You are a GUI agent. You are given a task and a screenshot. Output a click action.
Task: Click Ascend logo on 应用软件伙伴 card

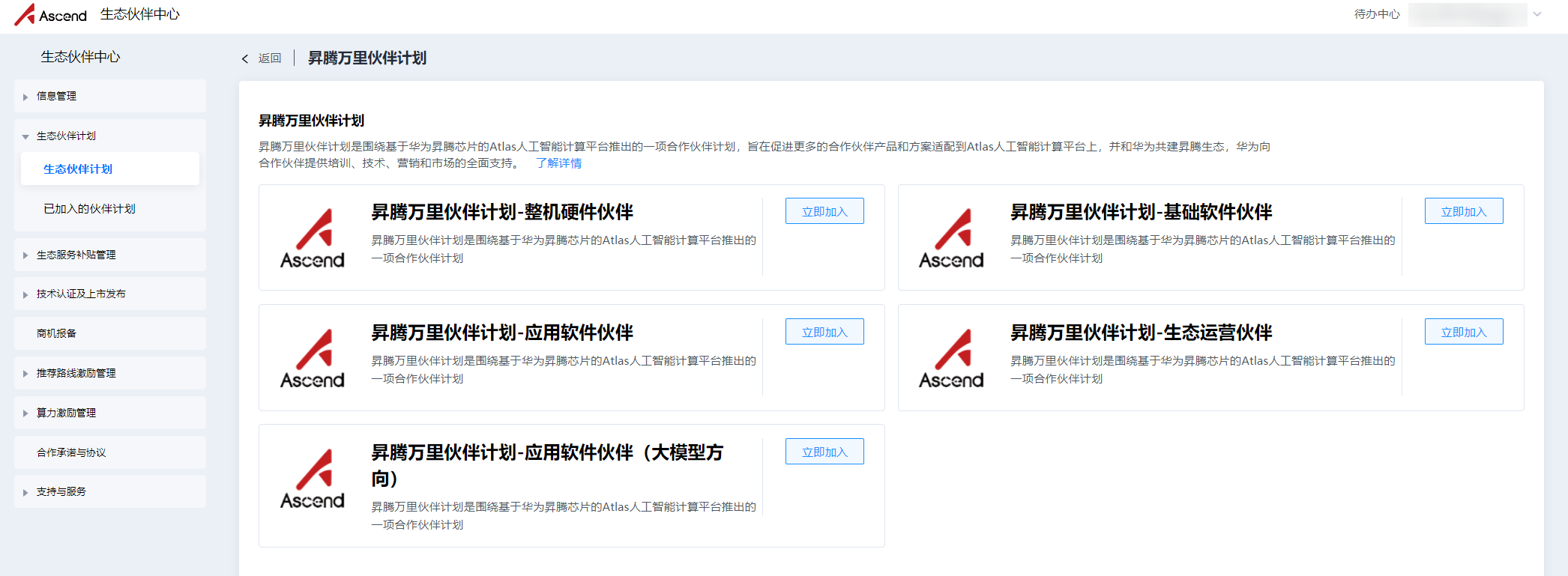313,358
